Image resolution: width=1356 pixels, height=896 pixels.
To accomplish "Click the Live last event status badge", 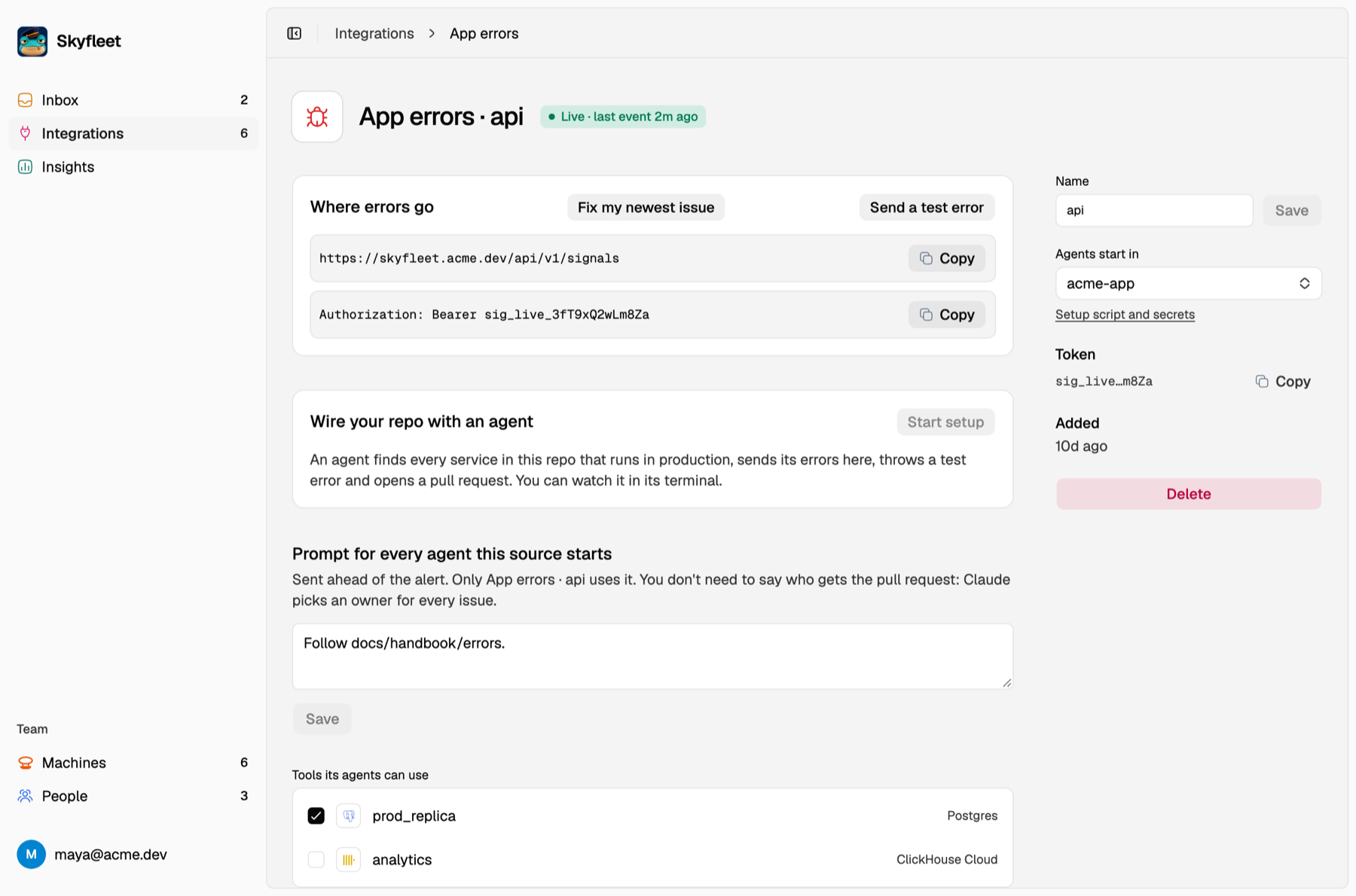I will 623,117.
